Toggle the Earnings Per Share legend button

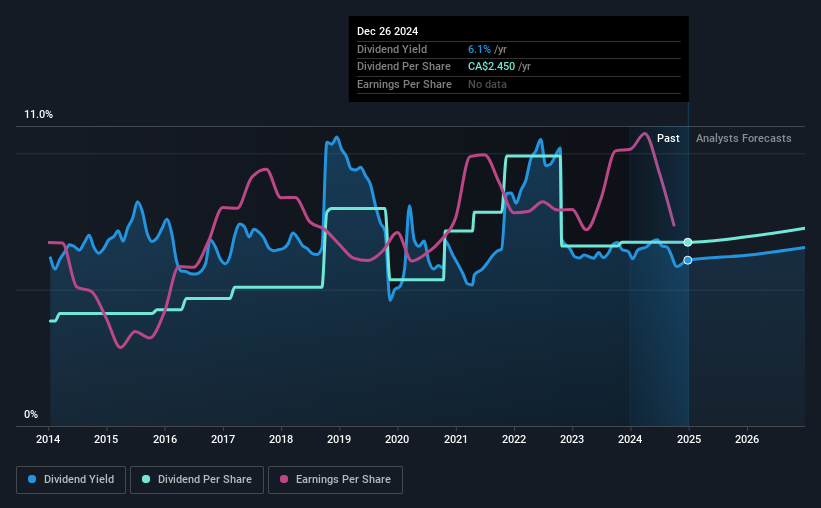[x=335, y=480]
